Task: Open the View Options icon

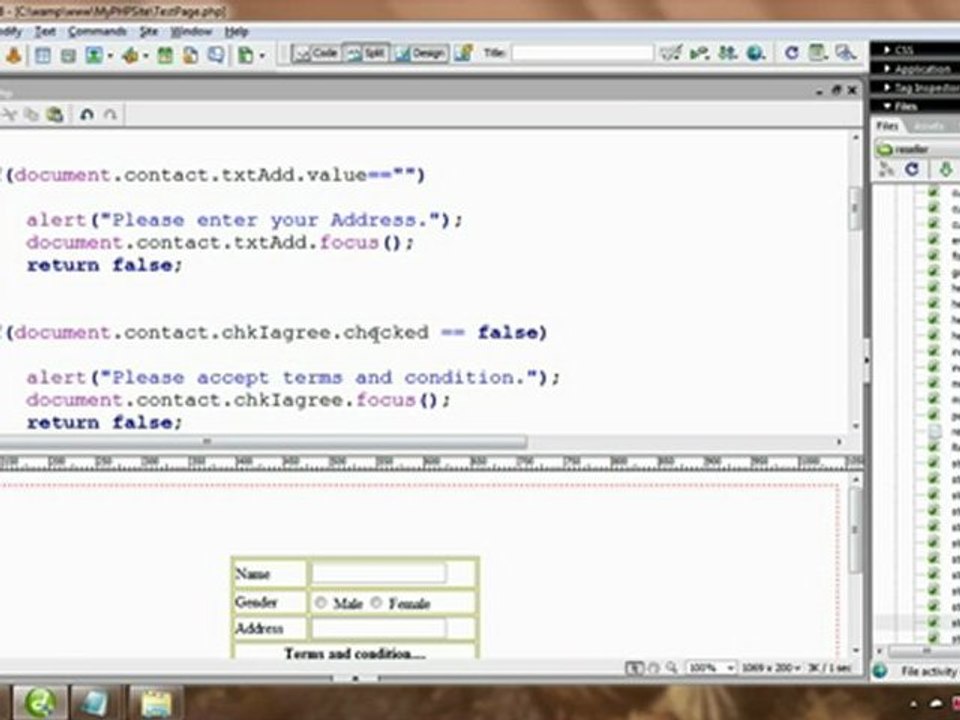Action: (818, 53)
